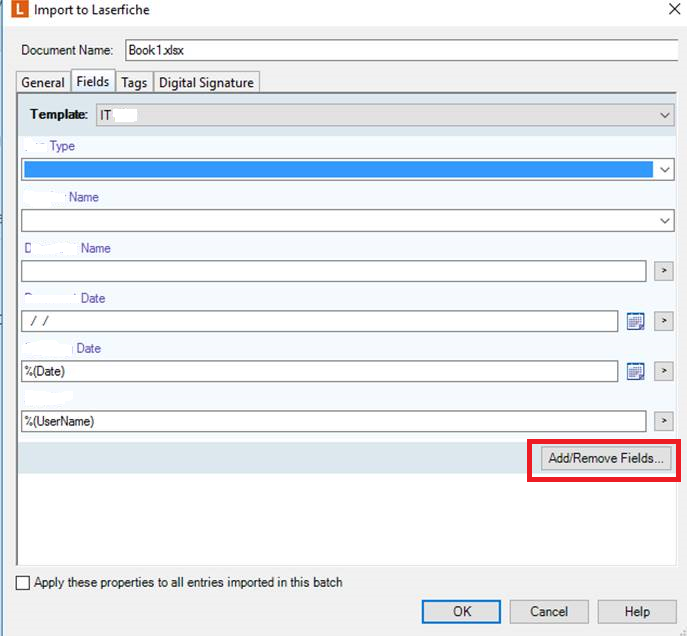This screenshot has width=687, height=636.
Task: Open calendar picker beside the %(Date) field
Action: click(635, 371)
